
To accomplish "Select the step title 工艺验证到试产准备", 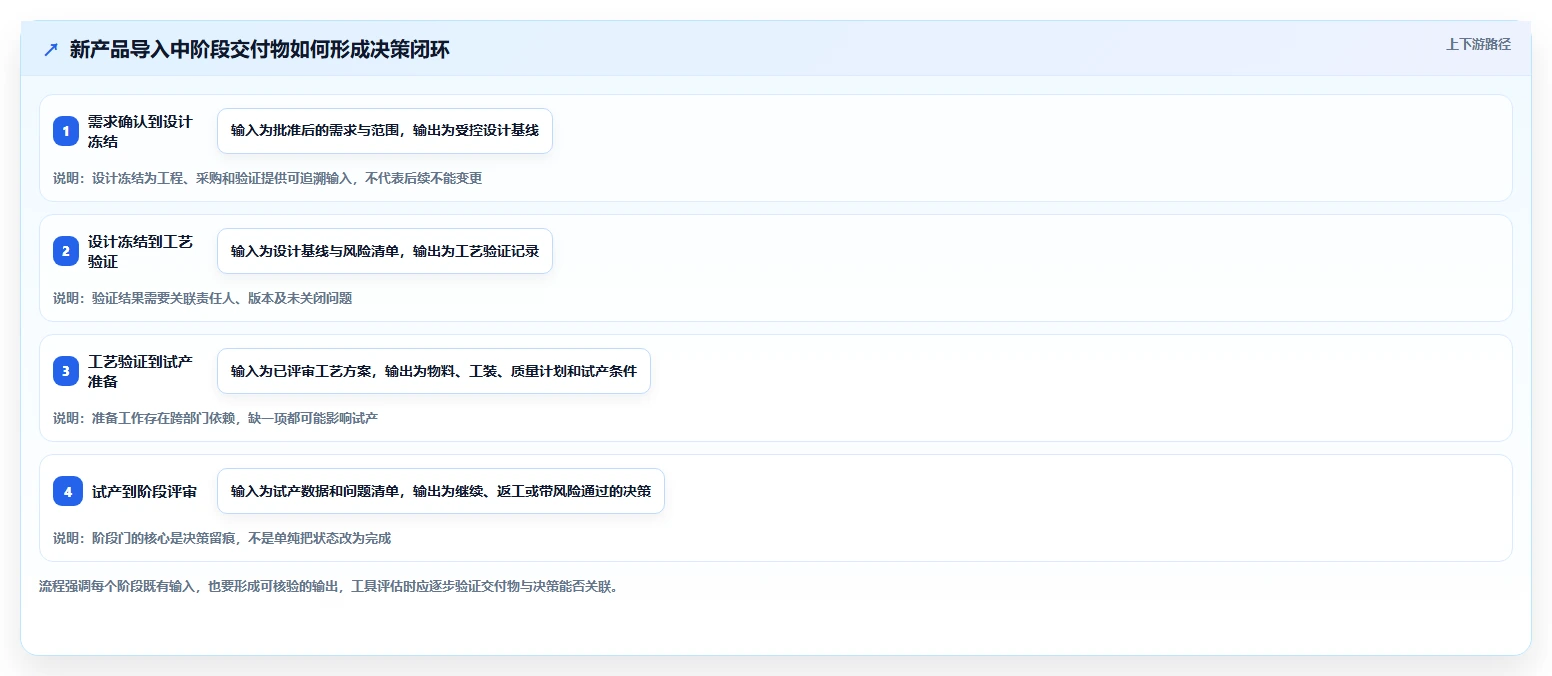I will coord(140,371).
